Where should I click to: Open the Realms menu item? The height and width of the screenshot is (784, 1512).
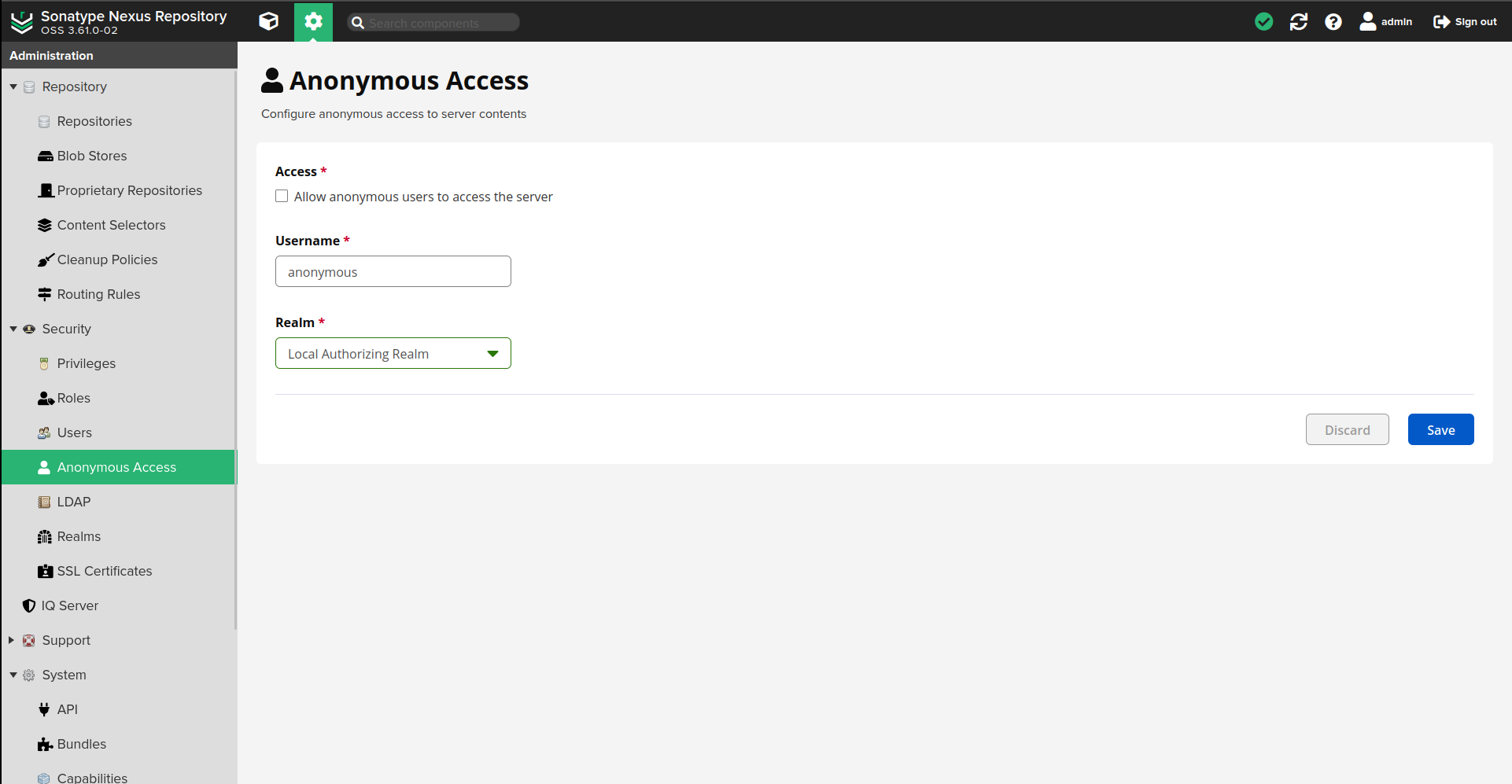tap(79, 536)
